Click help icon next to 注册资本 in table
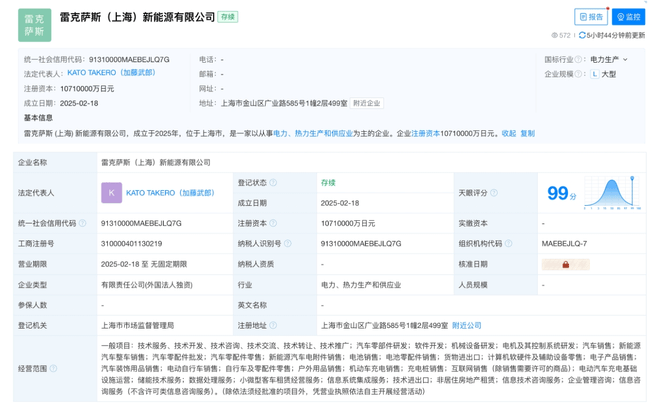This screenshot has height=403, width=660. click(x=273, y=223)
